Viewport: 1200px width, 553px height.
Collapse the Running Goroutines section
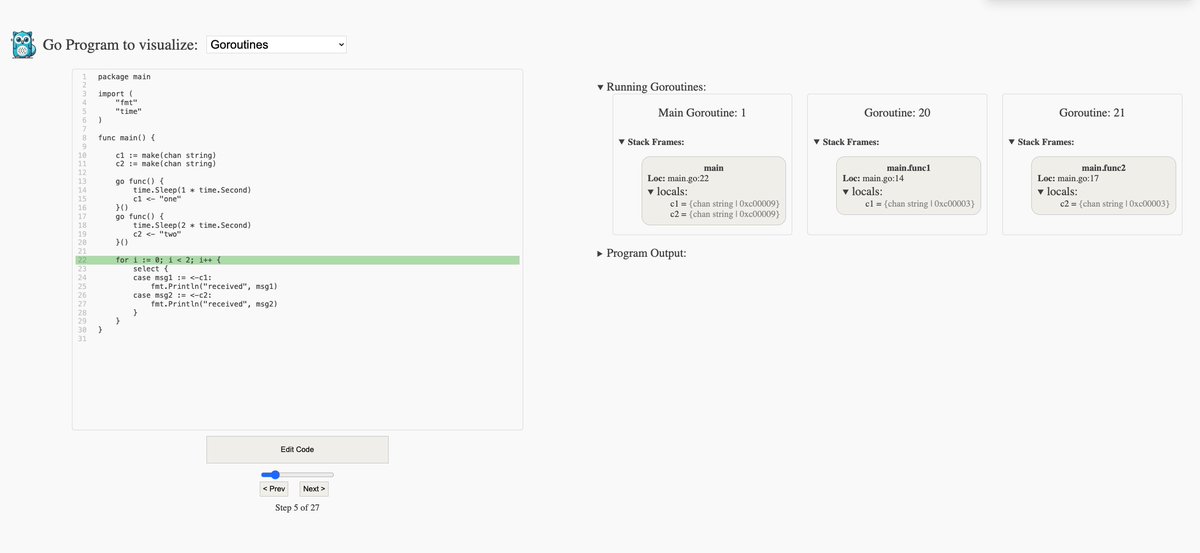(651, 87)
